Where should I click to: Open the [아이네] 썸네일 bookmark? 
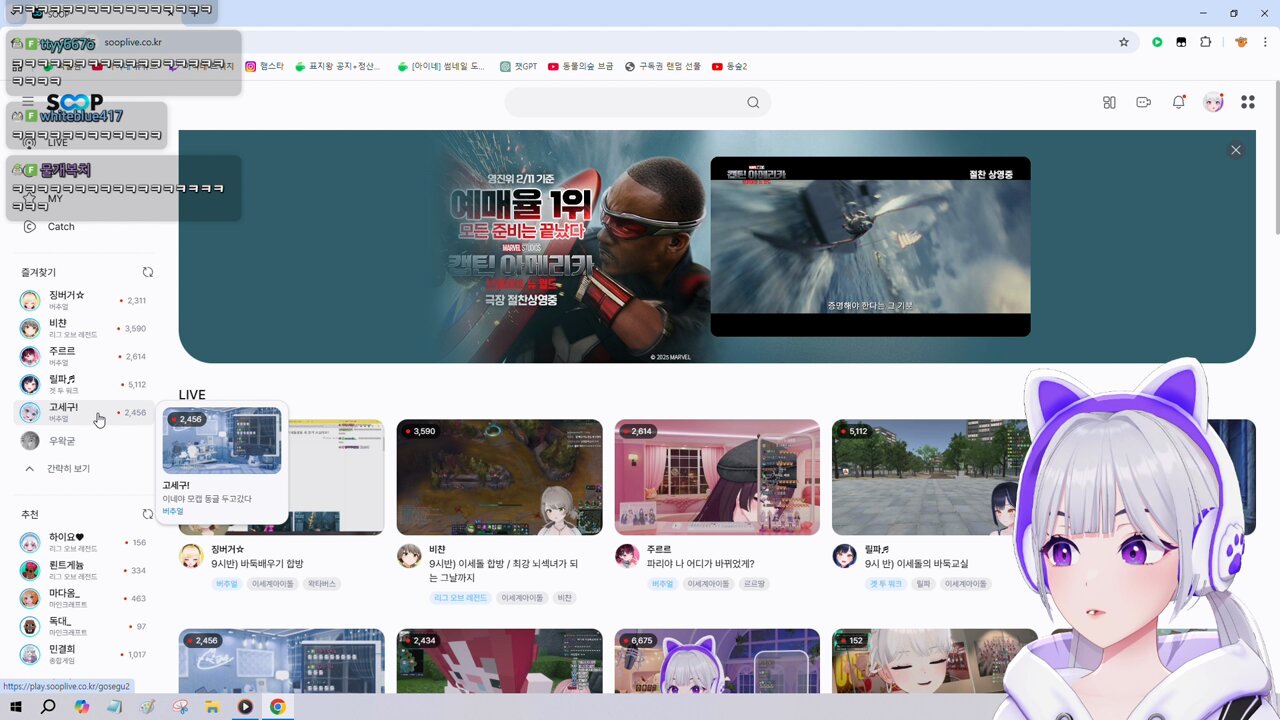point(441,67)
